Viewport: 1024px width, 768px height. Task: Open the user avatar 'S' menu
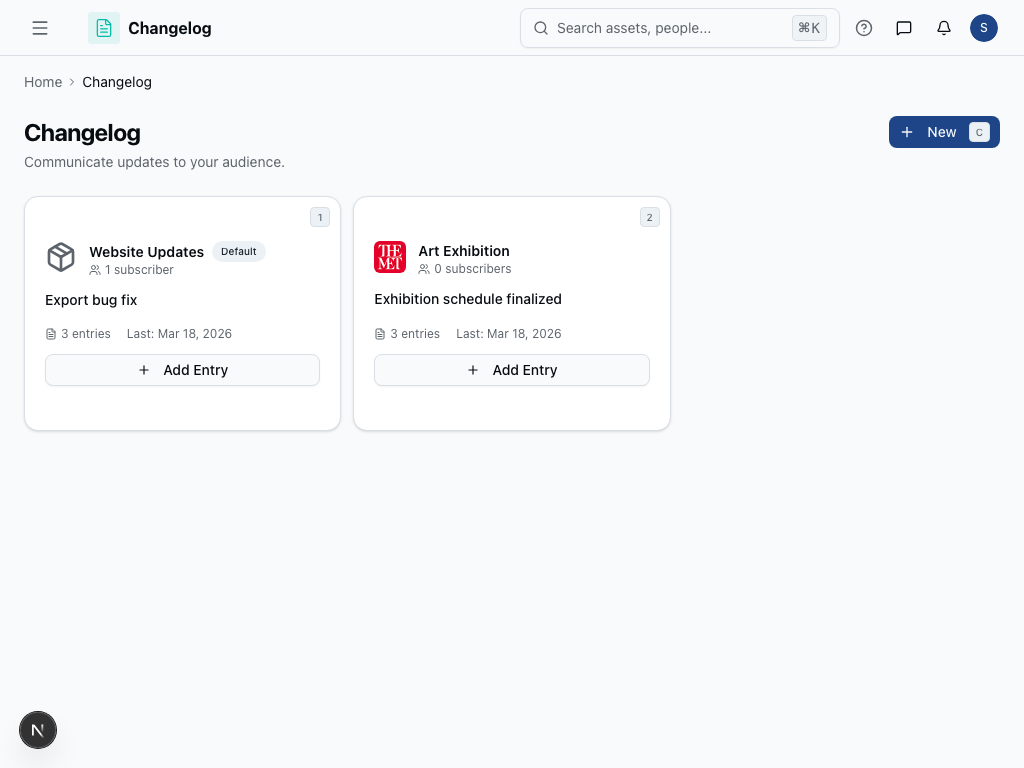pos(984,28)
